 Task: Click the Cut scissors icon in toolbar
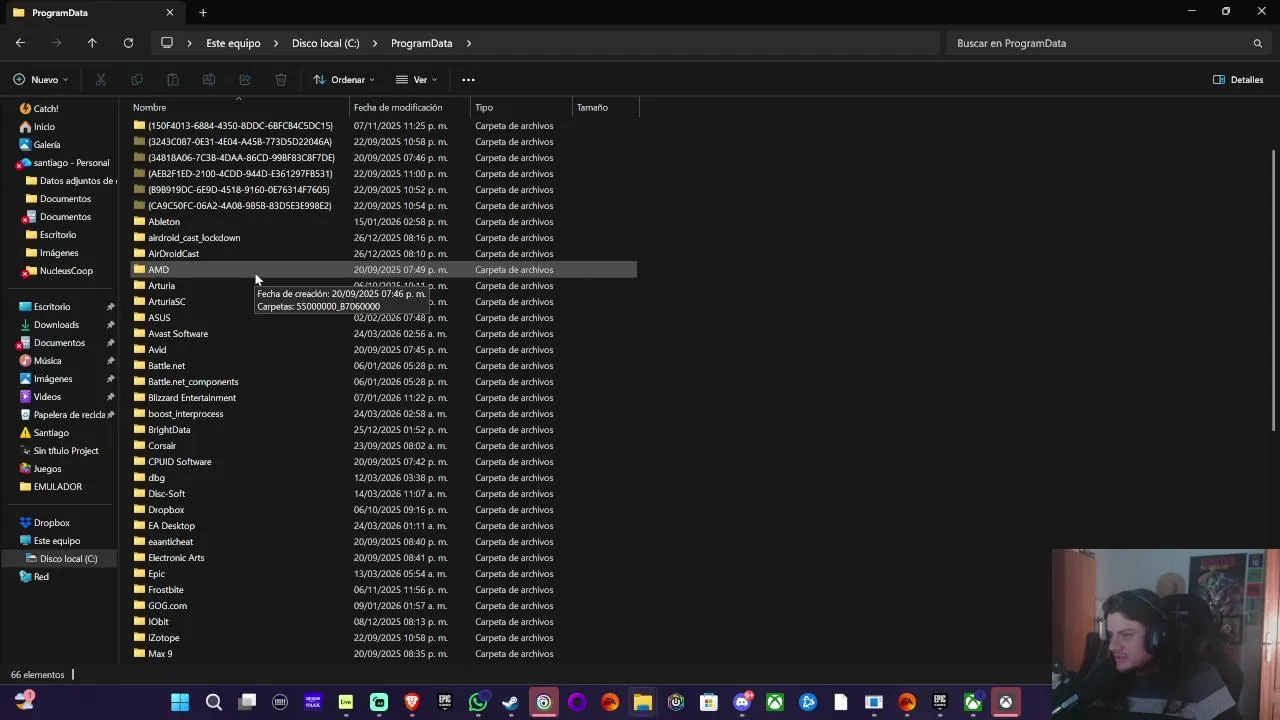101,80
